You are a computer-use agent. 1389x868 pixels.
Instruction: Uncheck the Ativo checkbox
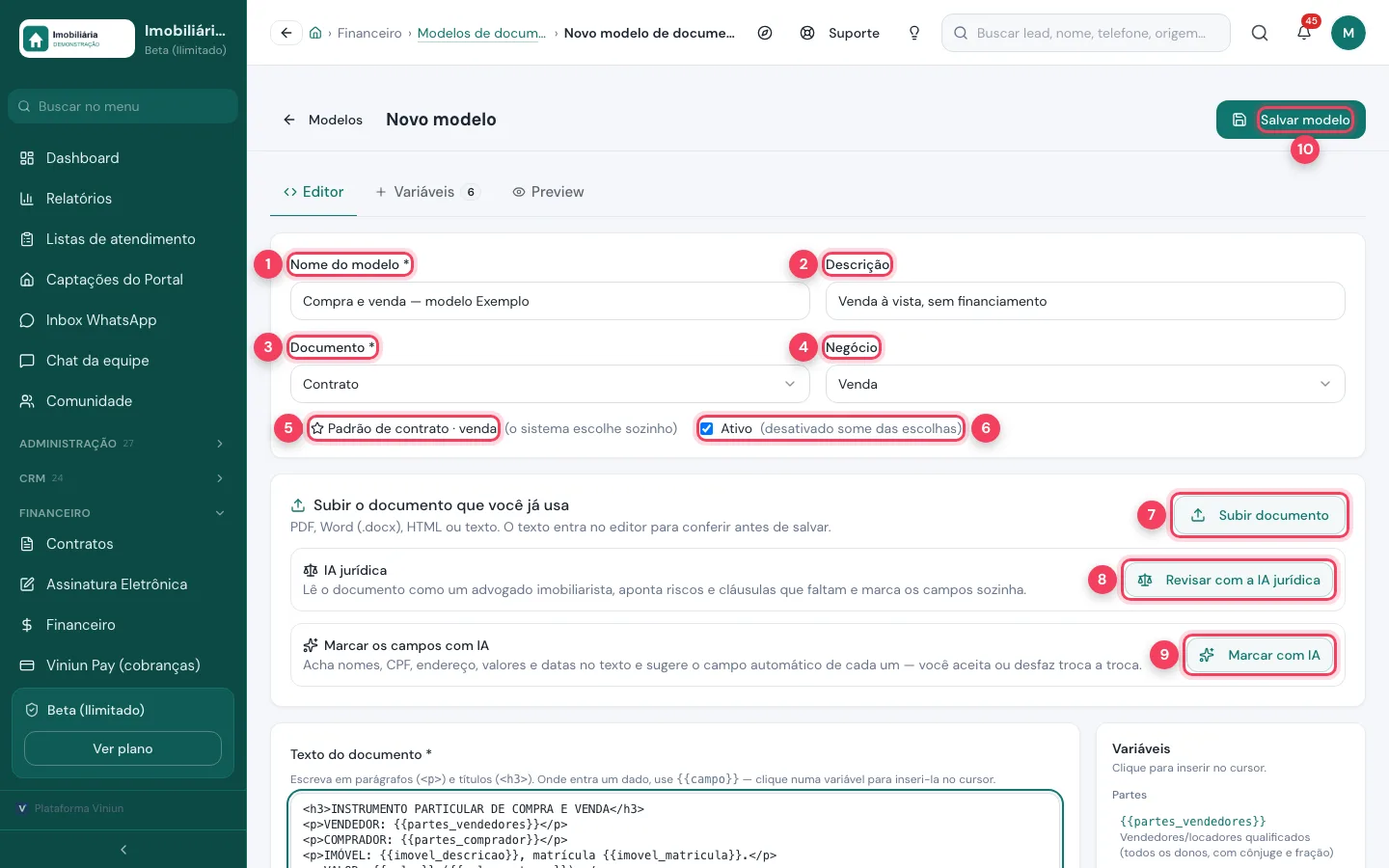tap(707, 428)
